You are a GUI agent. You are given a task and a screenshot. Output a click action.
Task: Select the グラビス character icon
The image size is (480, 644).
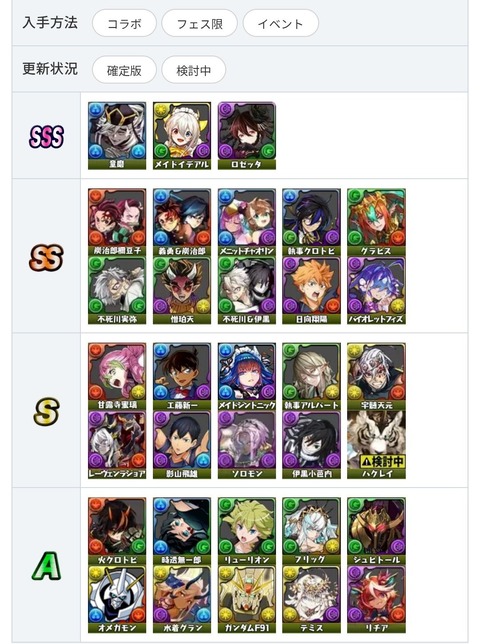[x=376, y=222]
